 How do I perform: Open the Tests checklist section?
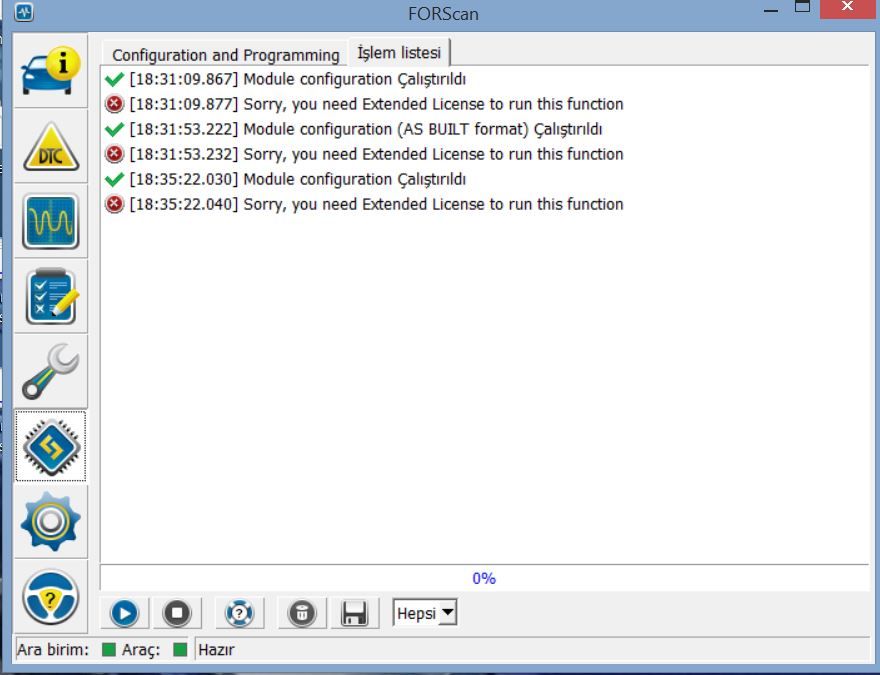click(51, 297)
